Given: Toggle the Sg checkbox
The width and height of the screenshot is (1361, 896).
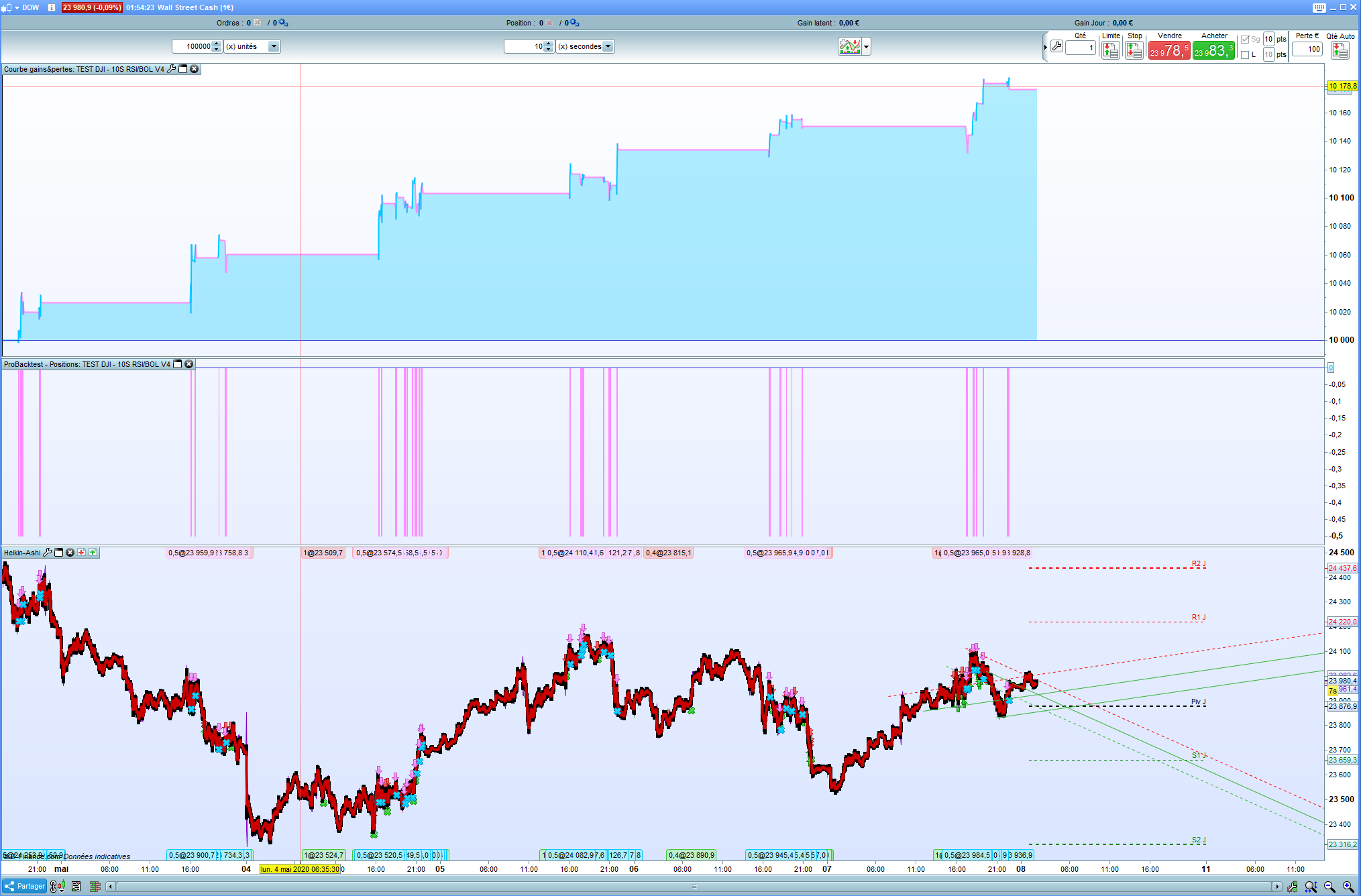Looking at the screenshot, I should 1245,40.
